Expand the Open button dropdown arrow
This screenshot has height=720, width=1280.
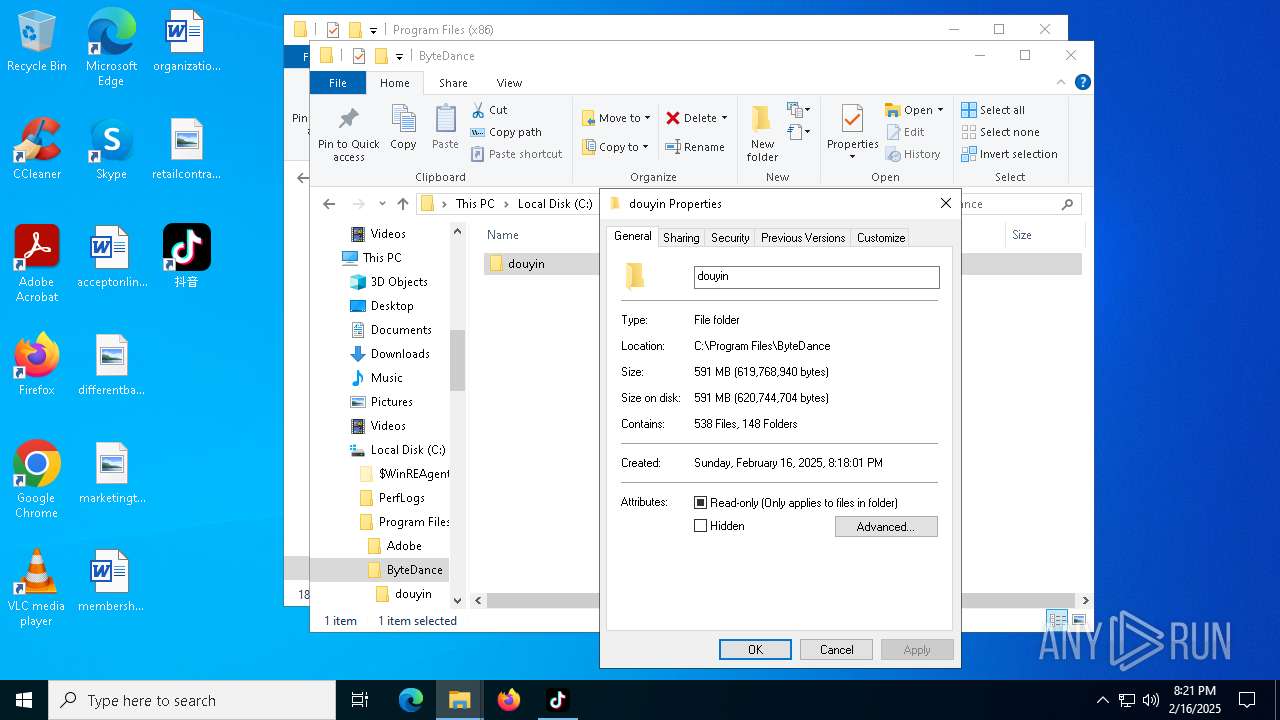tap(940, 110)
